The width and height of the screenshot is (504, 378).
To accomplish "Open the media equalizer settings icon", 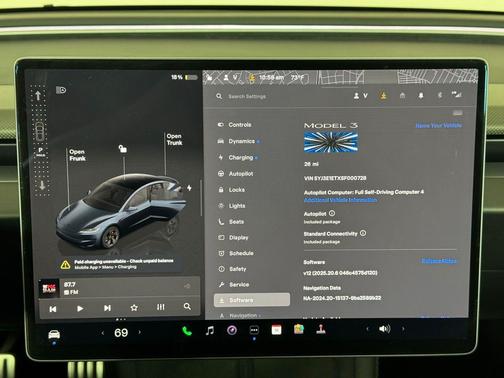I will (161, 307).
